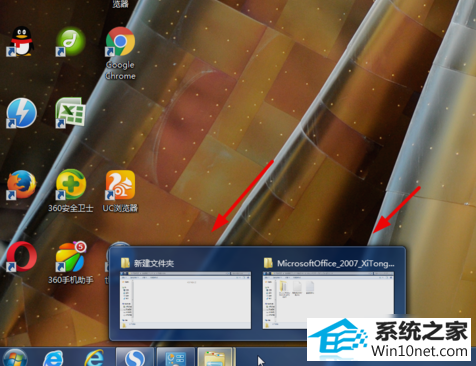The image size is (476, 366).
Task: Open the Control Panel taskbar button
Action: (x=176, y=357)
